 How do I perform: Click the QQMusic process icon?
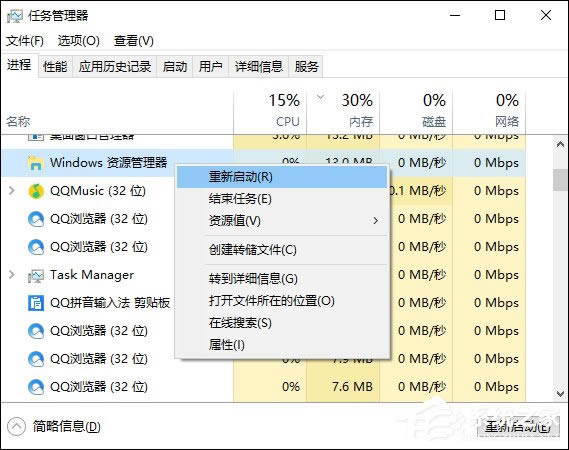click(x=36, y=191)
